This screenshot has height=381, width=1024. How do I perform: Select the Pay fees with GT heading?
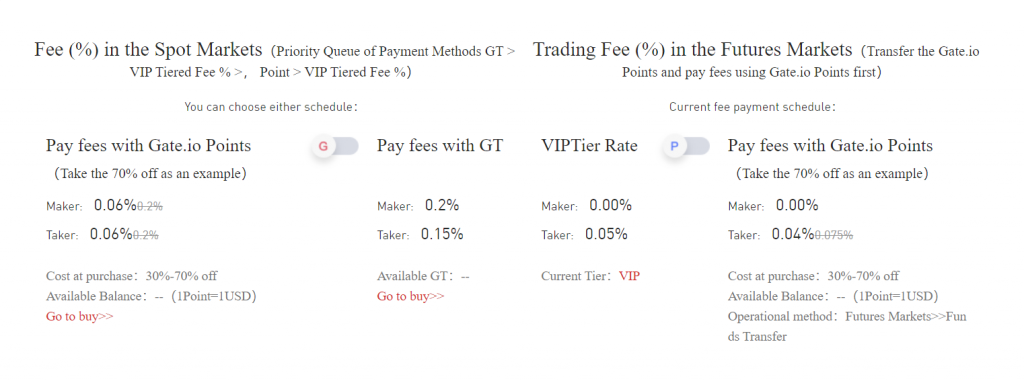click(x=440, y=145)
